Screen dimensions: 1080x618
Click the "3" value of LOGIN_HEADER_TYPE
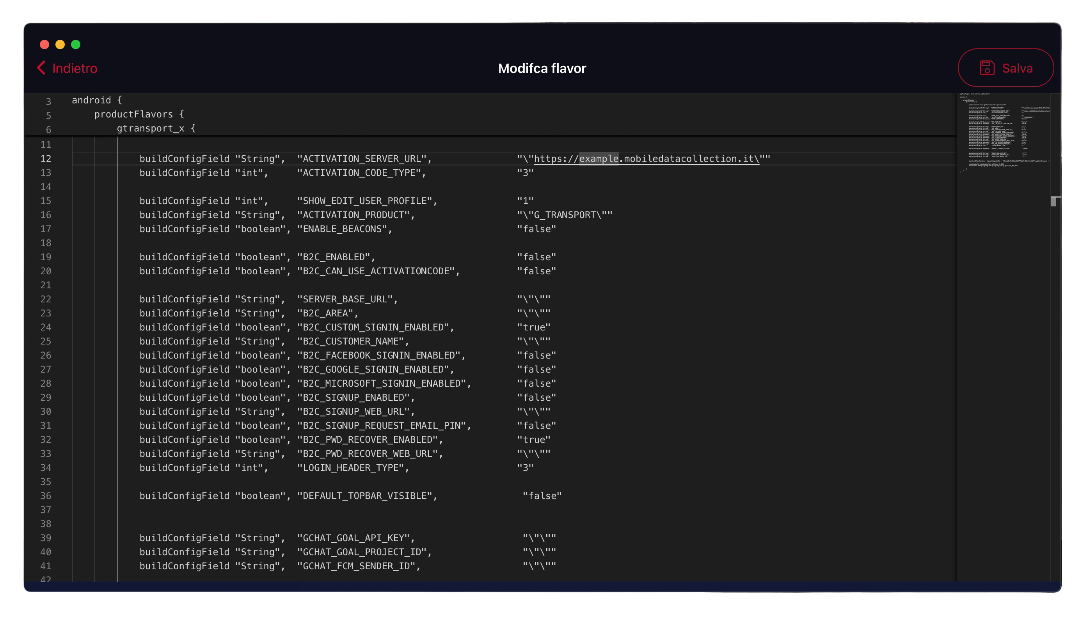(x=525, y=468)
